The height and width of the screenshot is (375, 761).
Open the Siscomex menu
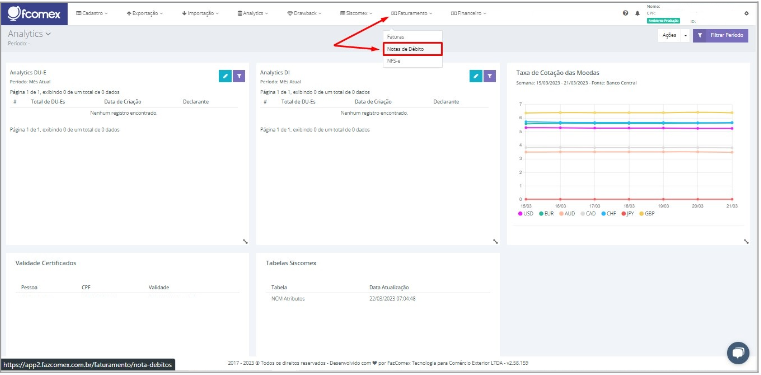coord(356,14)
